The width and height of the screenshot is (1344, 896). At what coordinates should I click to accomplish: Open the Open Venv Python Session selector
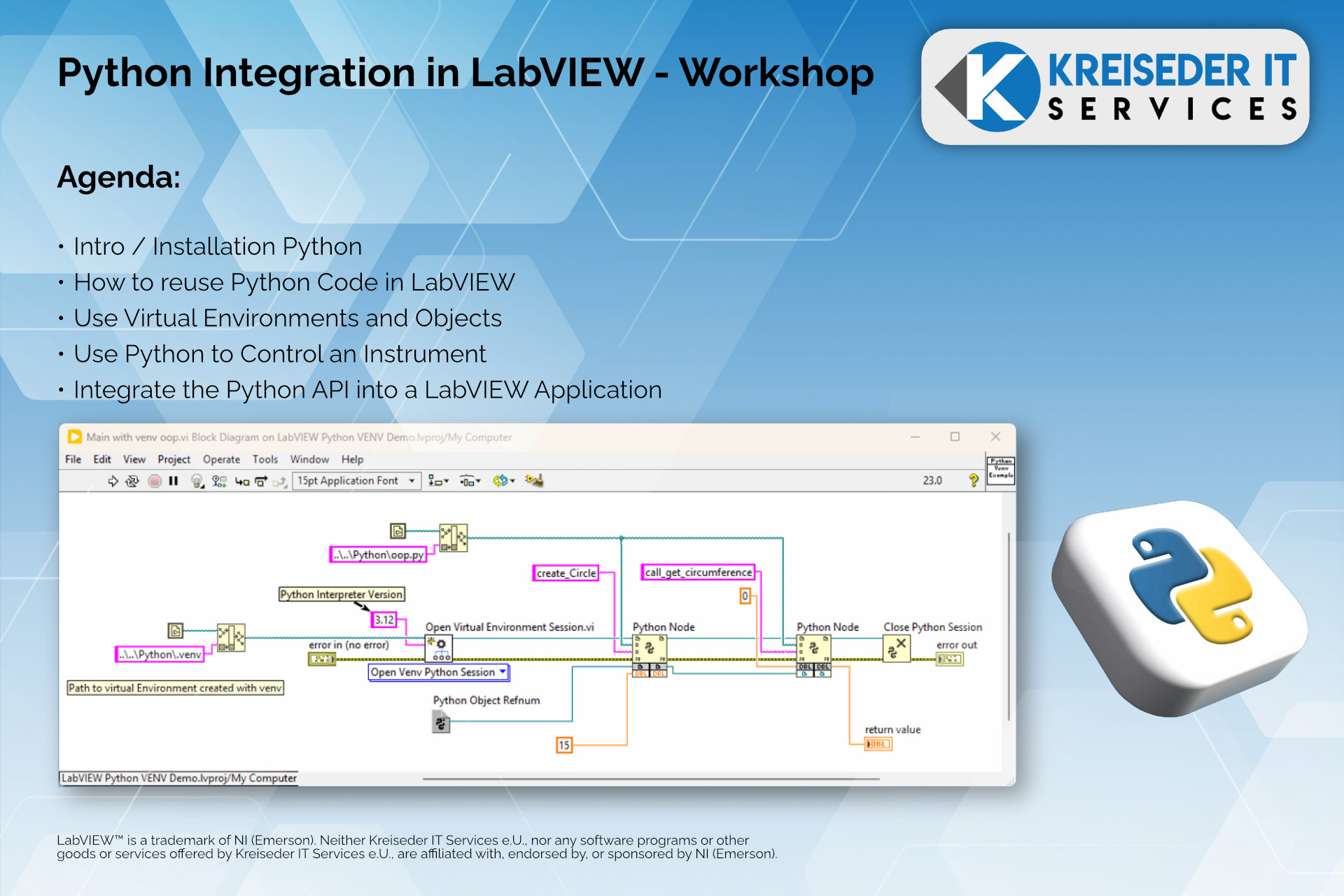point(438,672)
